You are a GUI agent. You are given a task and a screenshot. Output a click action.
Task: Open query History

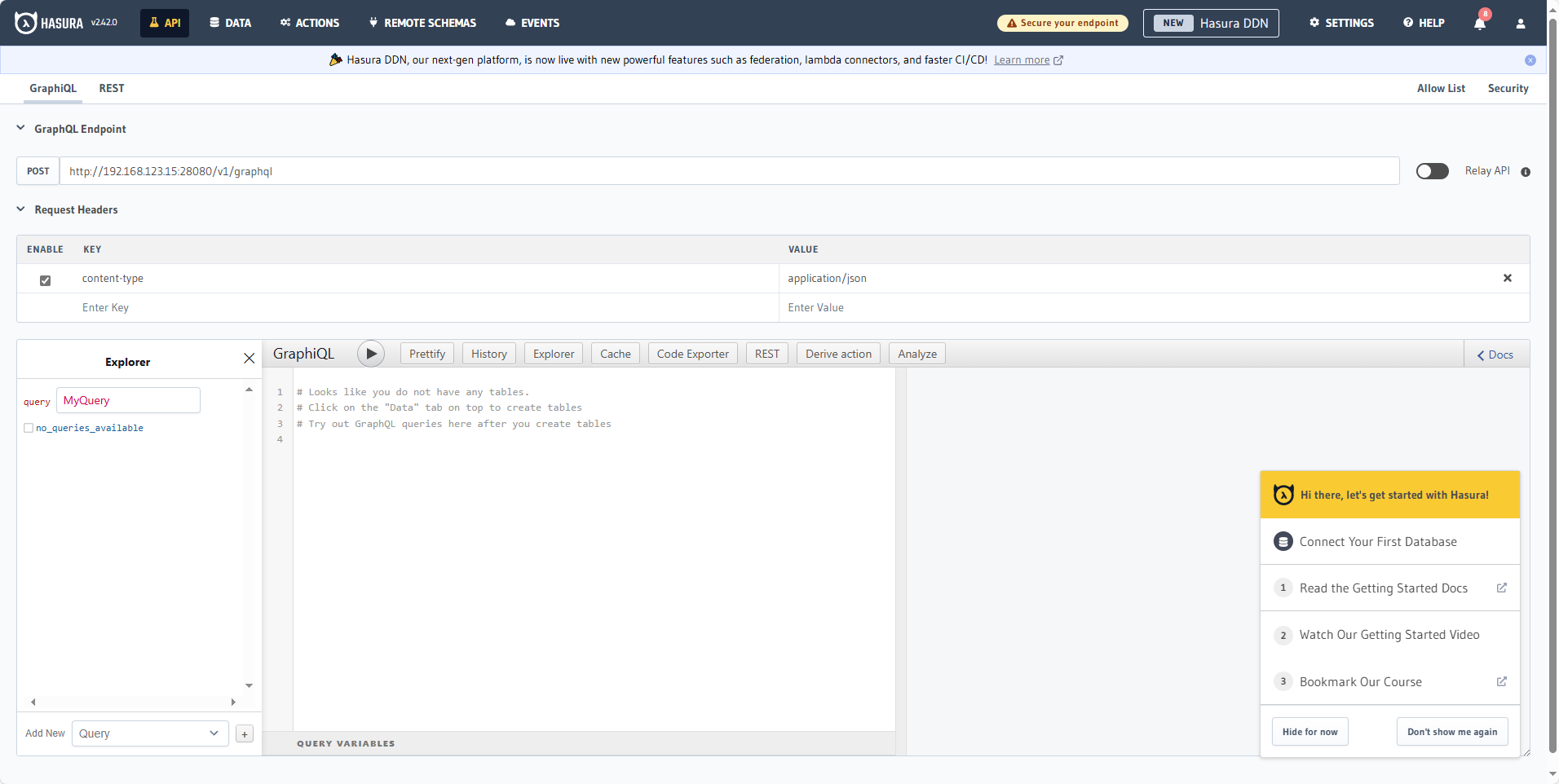pos(489,354)
